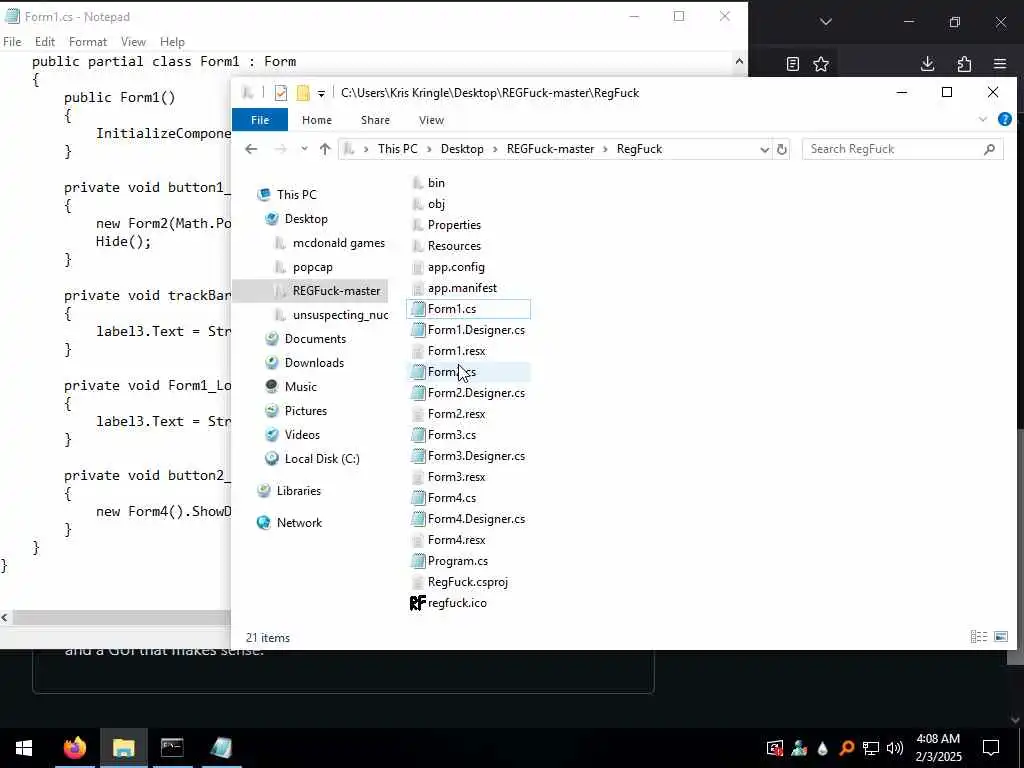Click Notepad scroll-up arrow
Viewport: 1024px width, 768px height.
(x=739, y=61)
